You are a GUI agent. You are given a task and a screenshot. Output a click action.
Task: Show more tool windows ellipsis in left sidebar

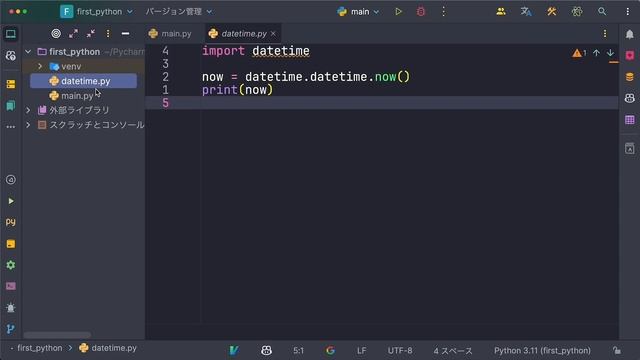click(11, 127)
